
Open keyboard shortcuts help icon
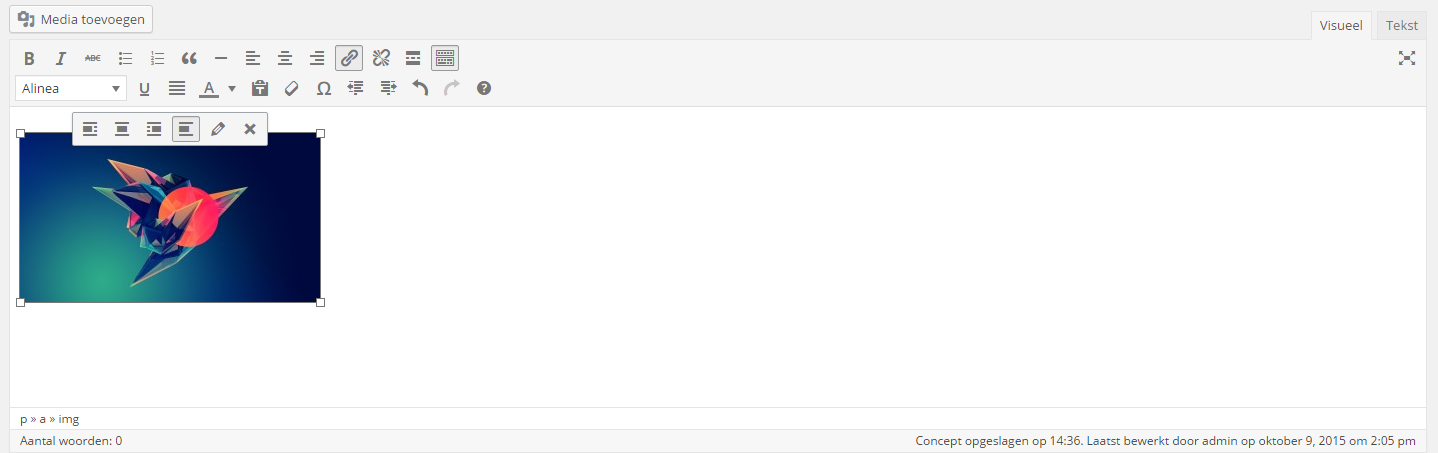click(x=484, y=88)
